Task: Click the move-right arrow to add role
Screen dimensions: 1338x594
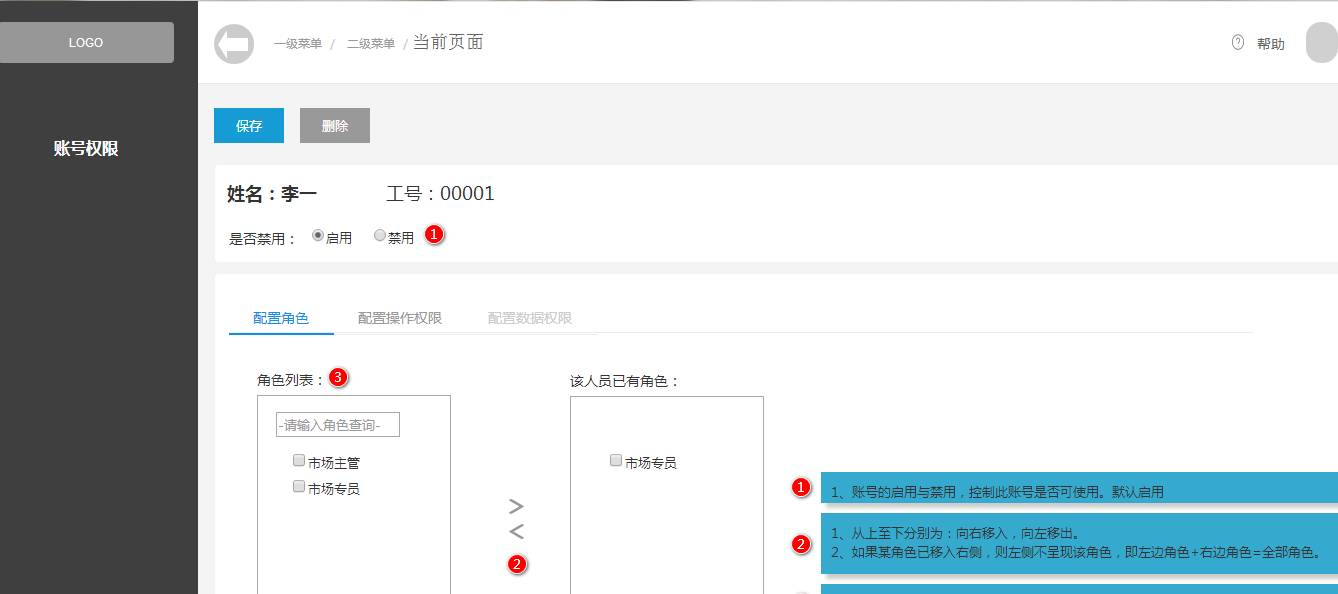Action: pyautogui.click(x=516, y=506)
